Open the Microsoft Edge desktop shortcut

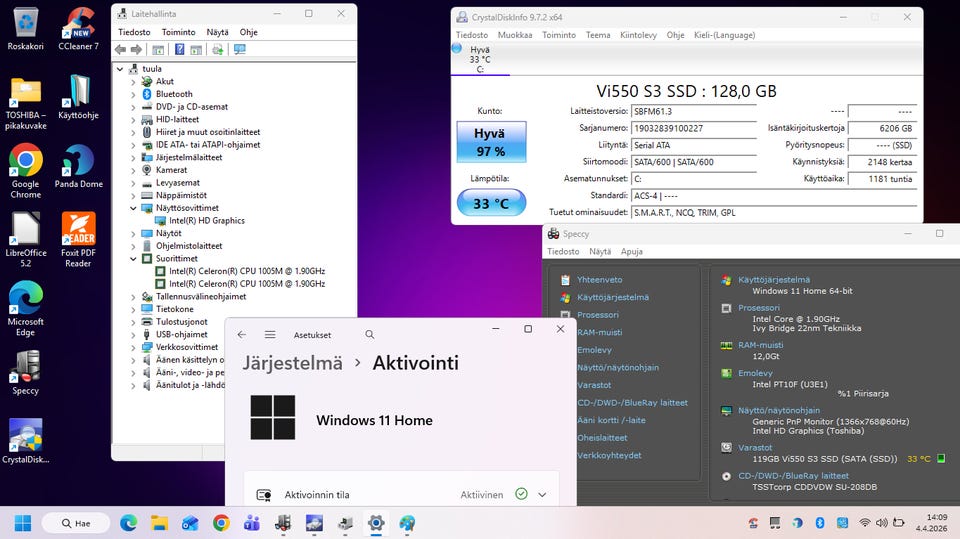25,309
